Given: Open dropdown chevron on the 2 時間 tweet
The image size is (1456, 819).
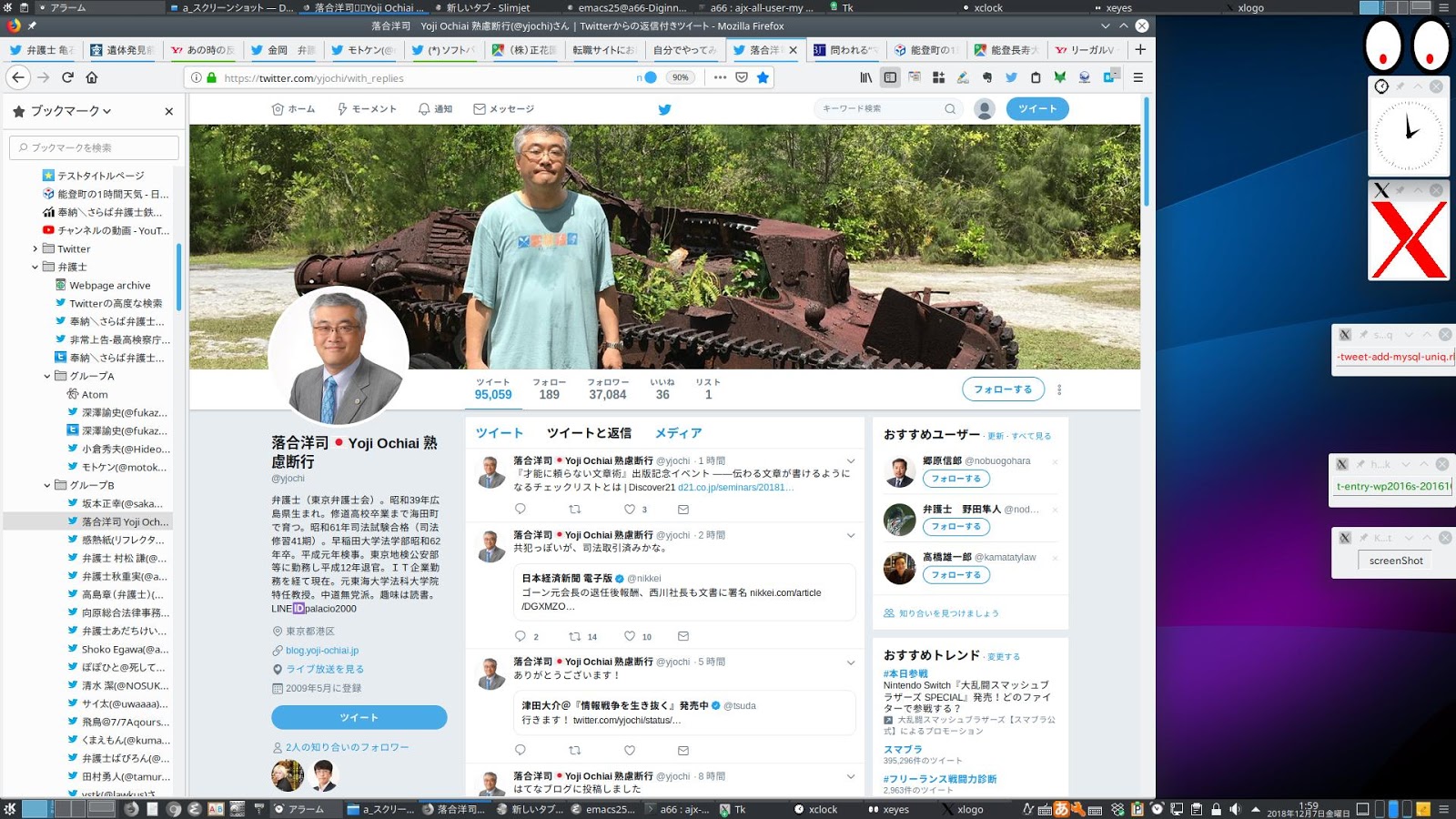Looking at the screenshot, I should coord(851,535).
